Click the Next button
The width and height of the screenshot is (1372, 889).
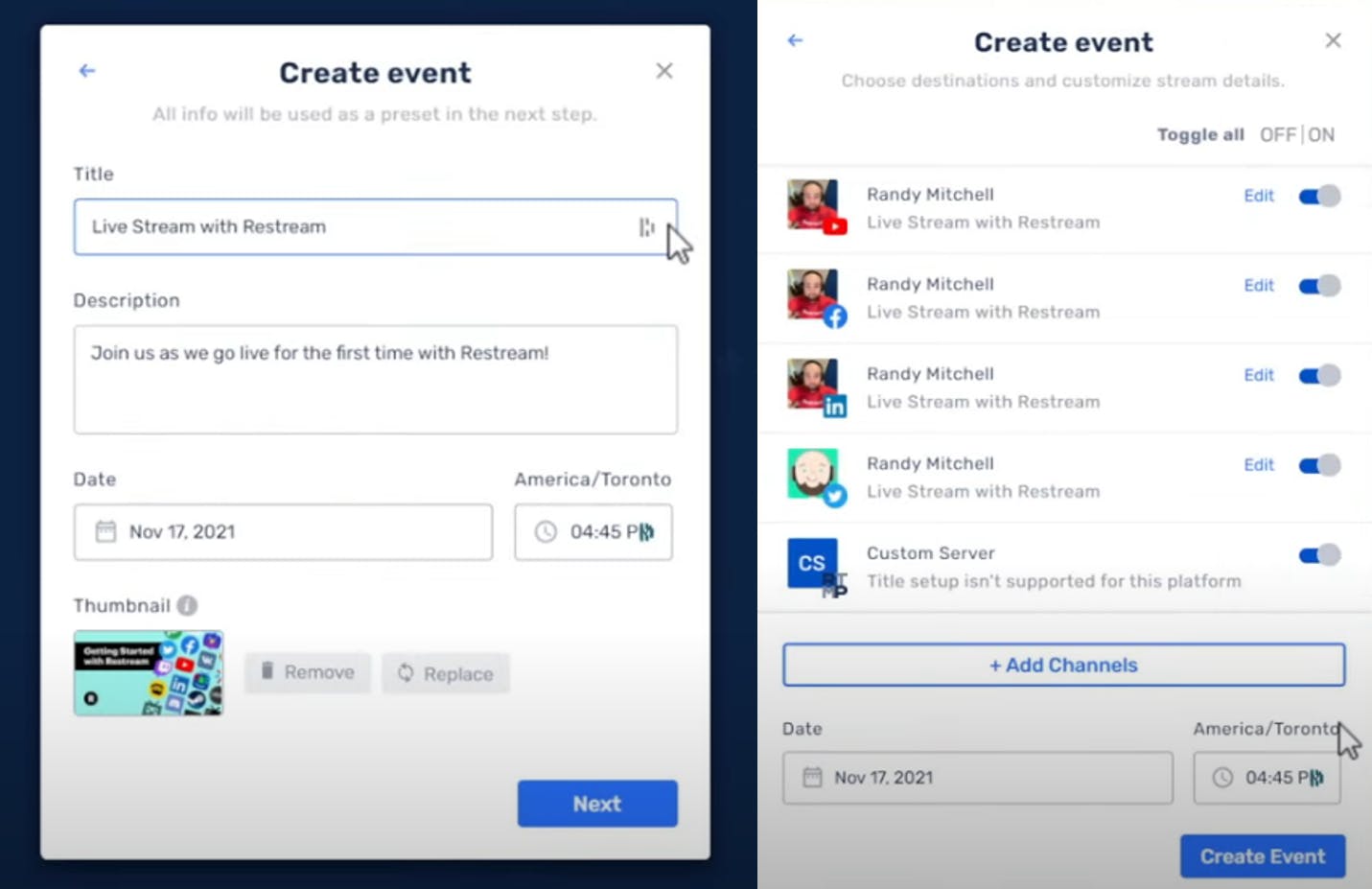point(597,804)
